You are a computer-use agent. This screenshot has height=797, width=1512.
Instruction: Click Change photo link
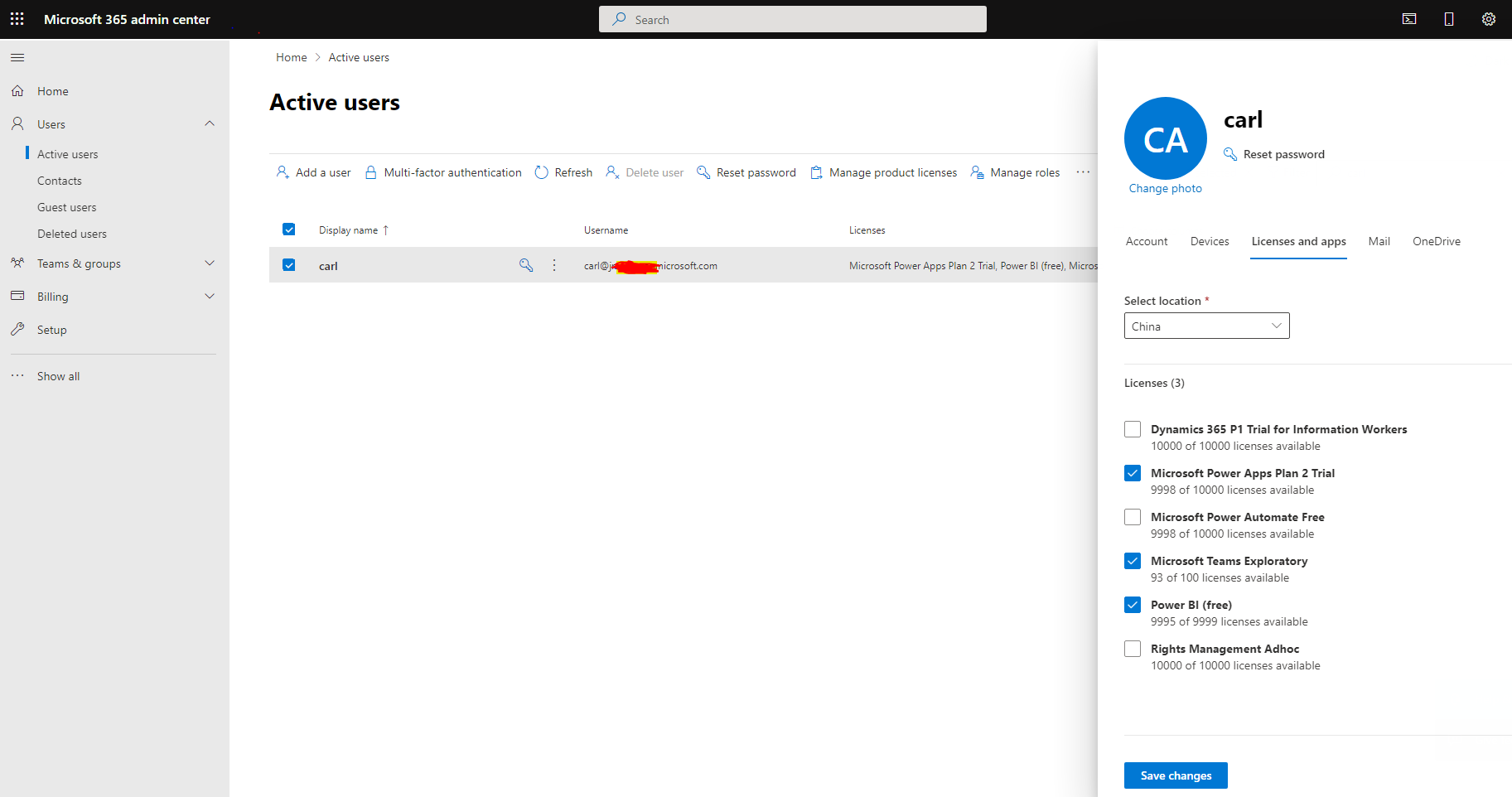coord(1165,188)
